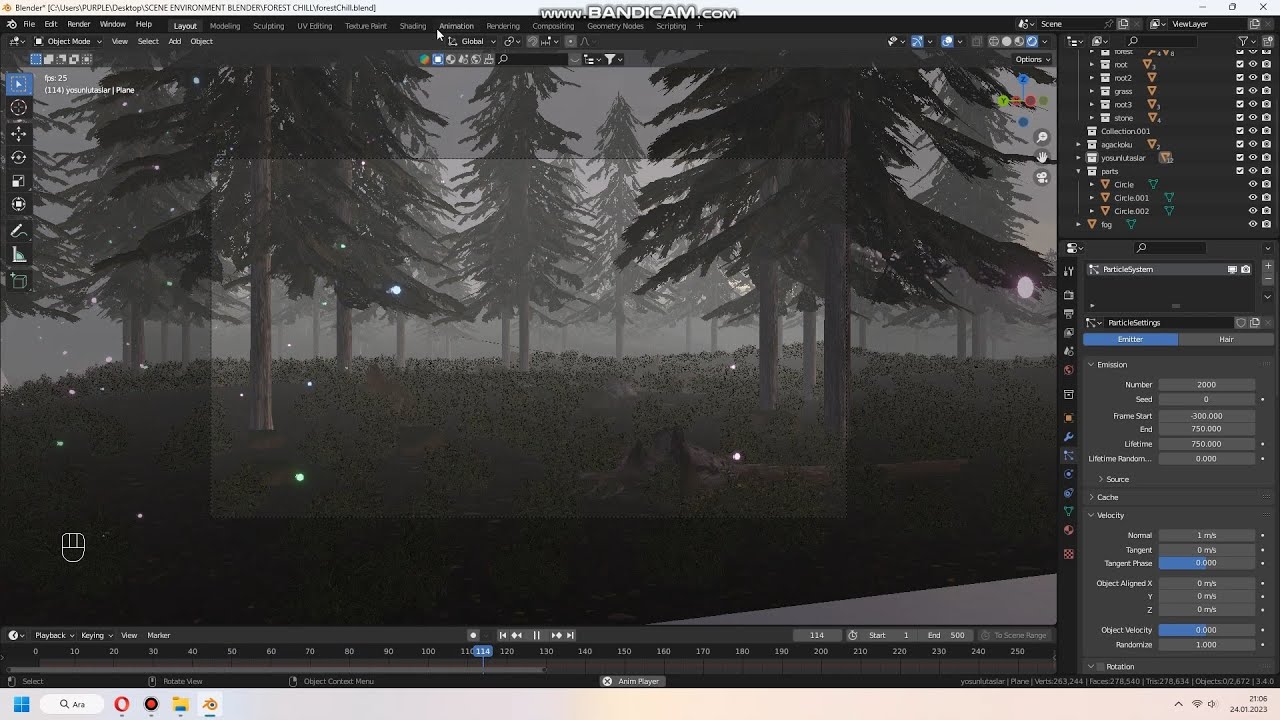Viewport: 1280px width, 720px height.
Task: Open the Render properties tab icon
Action: coord(1068,295)
